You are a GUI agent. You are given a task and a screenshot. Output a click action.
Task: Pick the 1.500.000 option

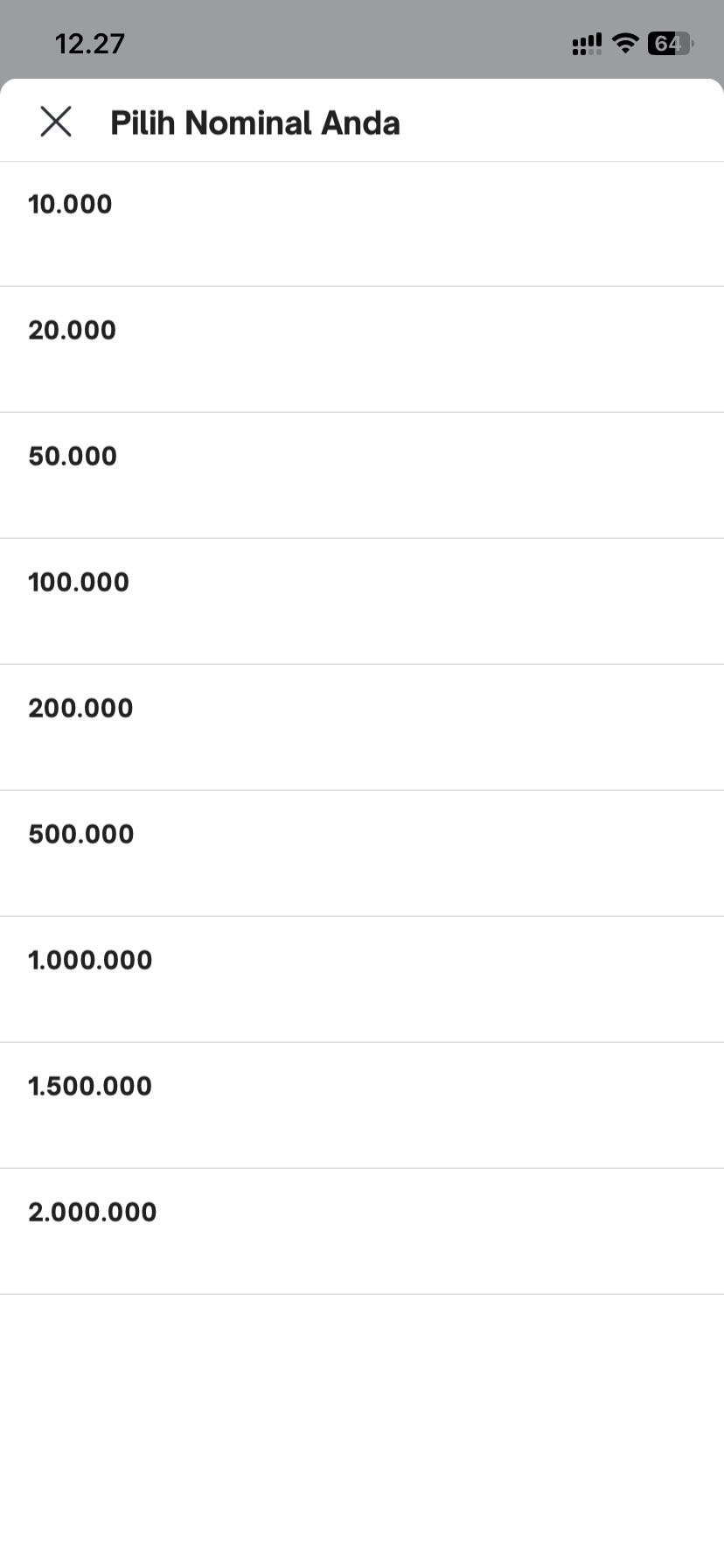(x=362, y=1106)
